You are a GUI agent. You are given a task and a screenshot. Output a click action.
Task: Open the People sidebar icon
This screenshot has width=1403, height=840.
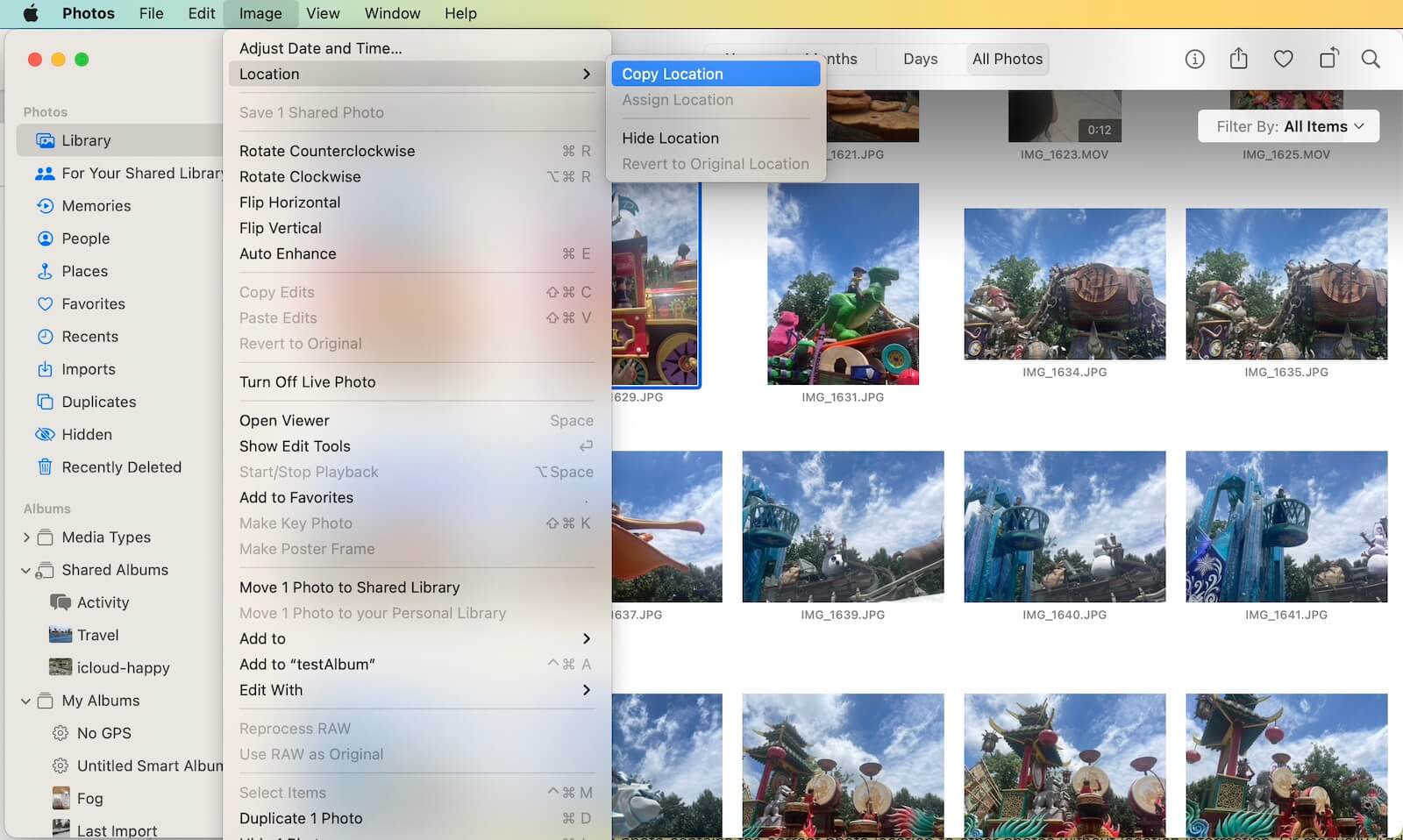tap(45, 238)
